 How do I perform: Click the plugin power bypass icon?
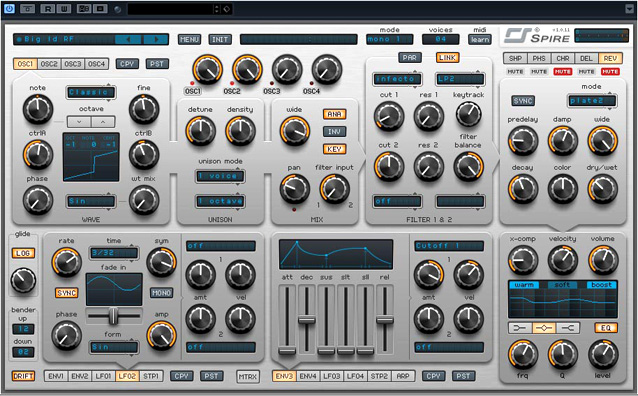9,9
